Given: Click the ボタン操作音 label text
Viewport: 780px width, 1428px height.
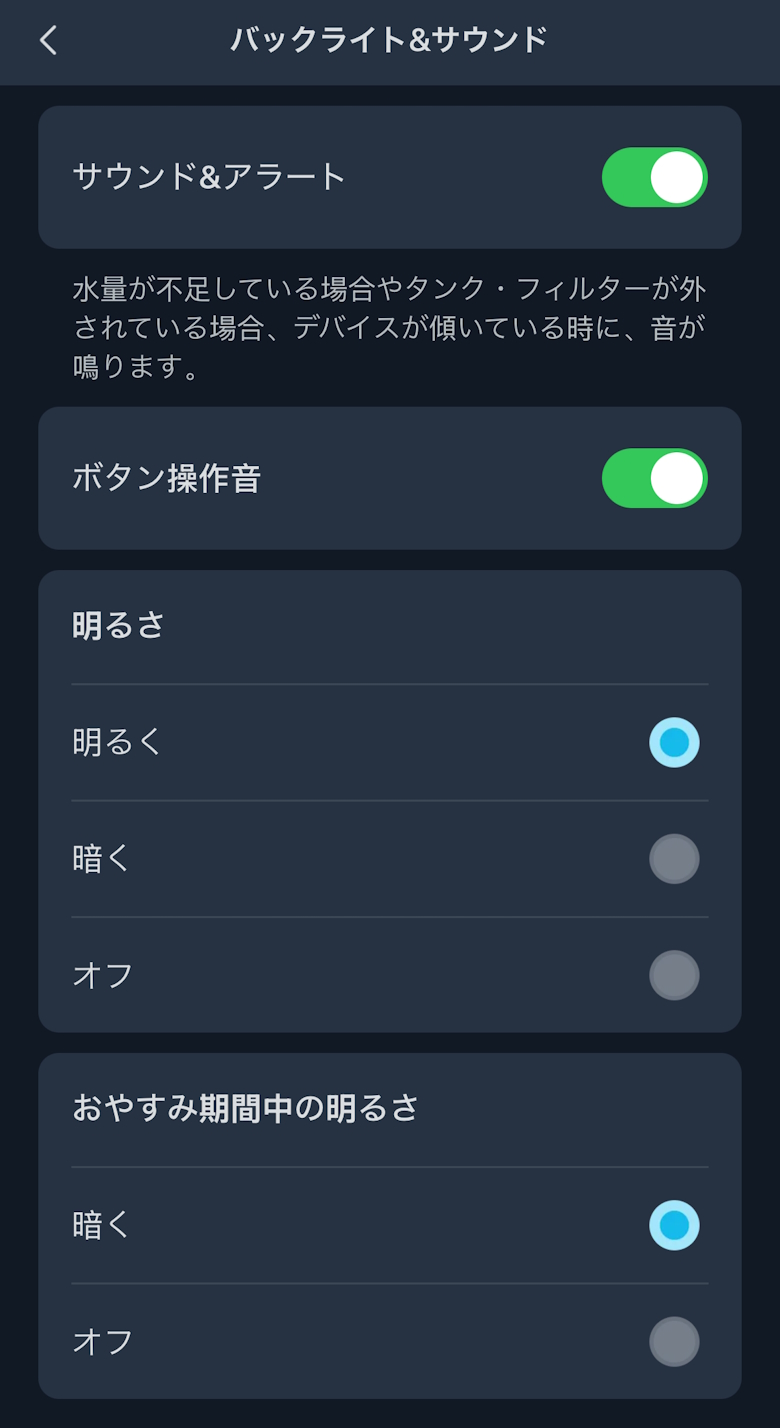Looking at the screenshot, I should 166,478.
